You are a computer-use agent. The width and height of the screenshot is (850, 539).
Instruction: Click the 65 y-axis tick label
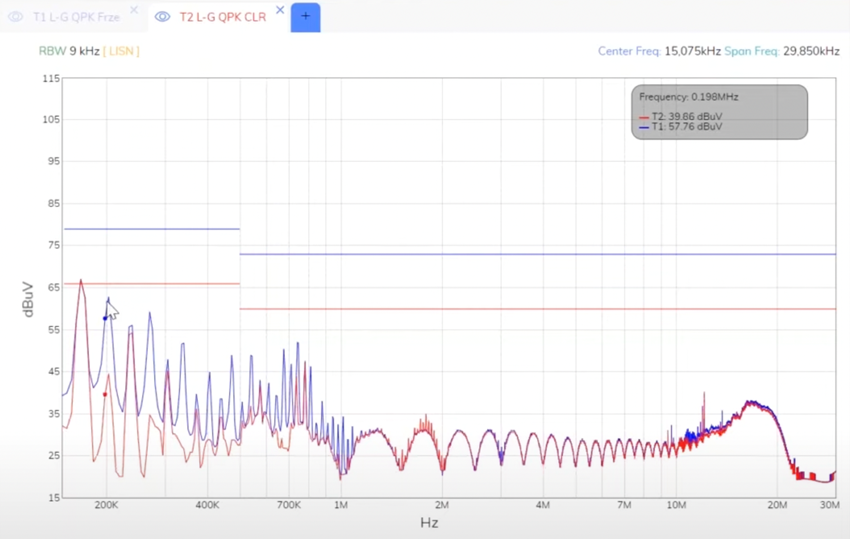coord(54,287)
